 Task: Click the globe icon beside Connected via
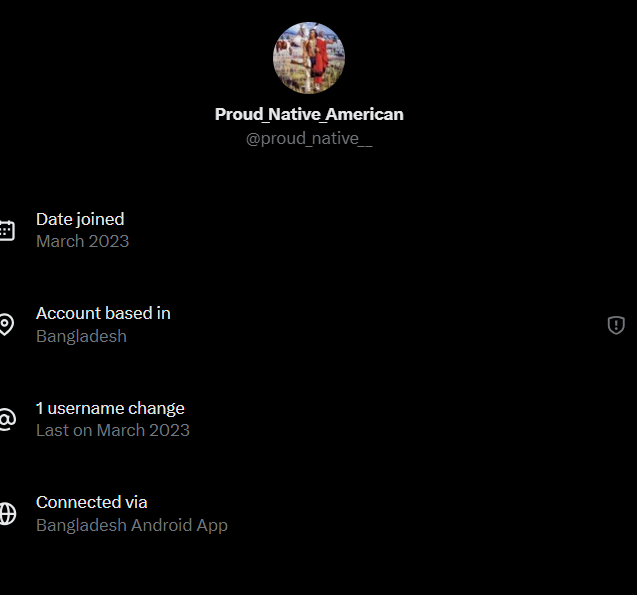7,514
